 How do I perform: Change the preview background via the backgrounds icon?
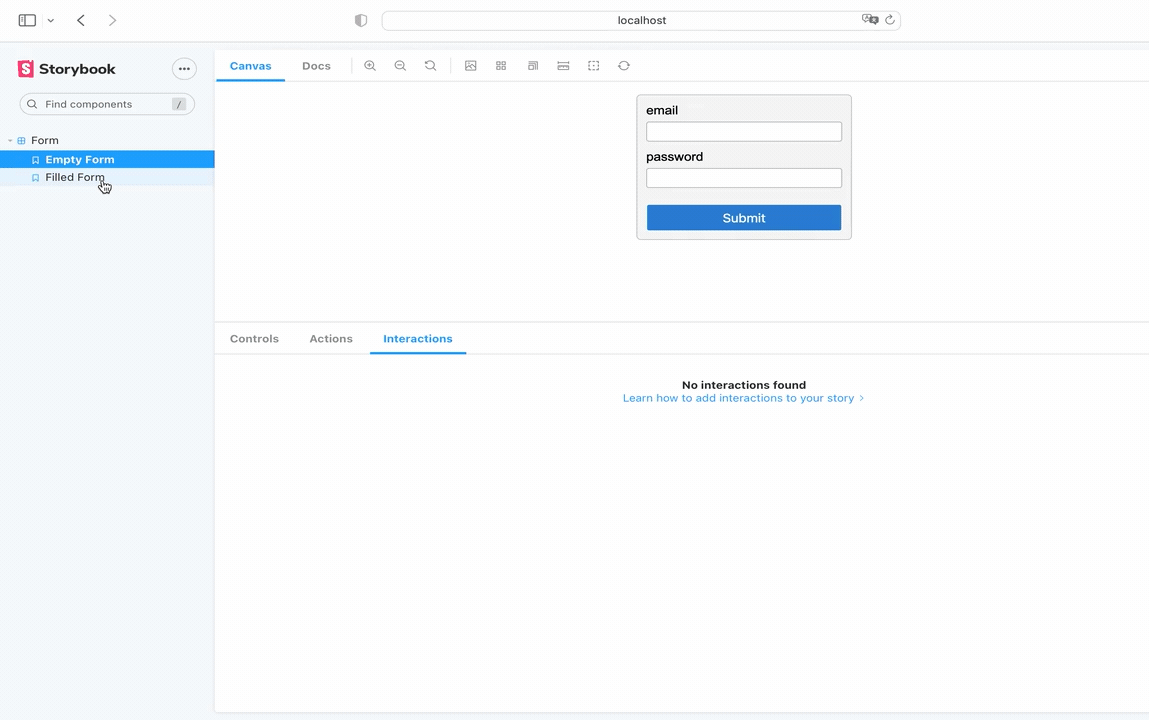(470, 65)
